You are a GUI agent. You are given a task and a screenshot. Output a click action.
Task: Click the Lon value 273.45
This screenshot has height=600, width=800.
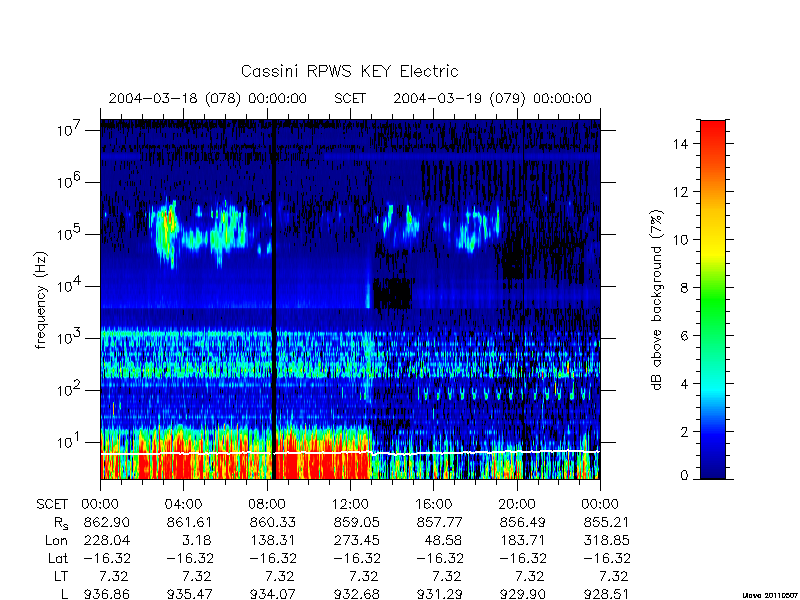pyautogui.click(x=356, y=540)
